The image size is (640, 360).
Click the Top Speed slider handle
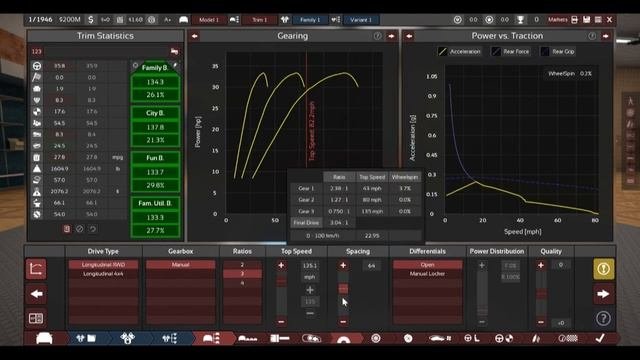pos(281,282)
